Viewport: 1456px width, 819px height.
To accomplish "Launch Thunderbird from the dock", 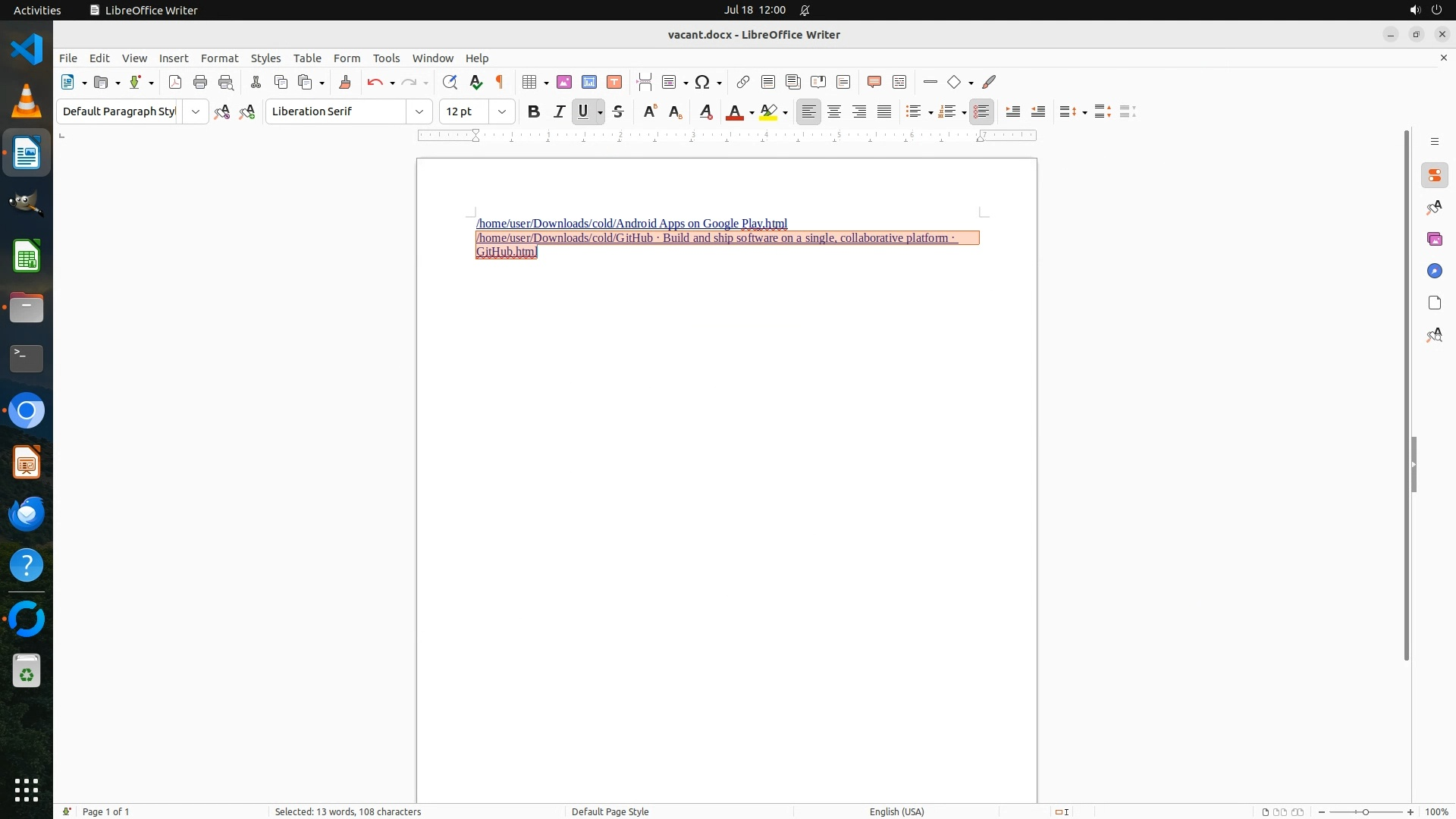I will tap(27, 514).
